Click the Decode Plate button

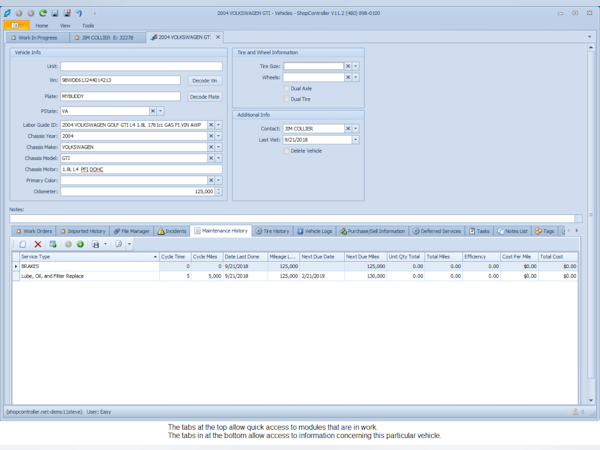pyautogui.click(x=205, y=97)
